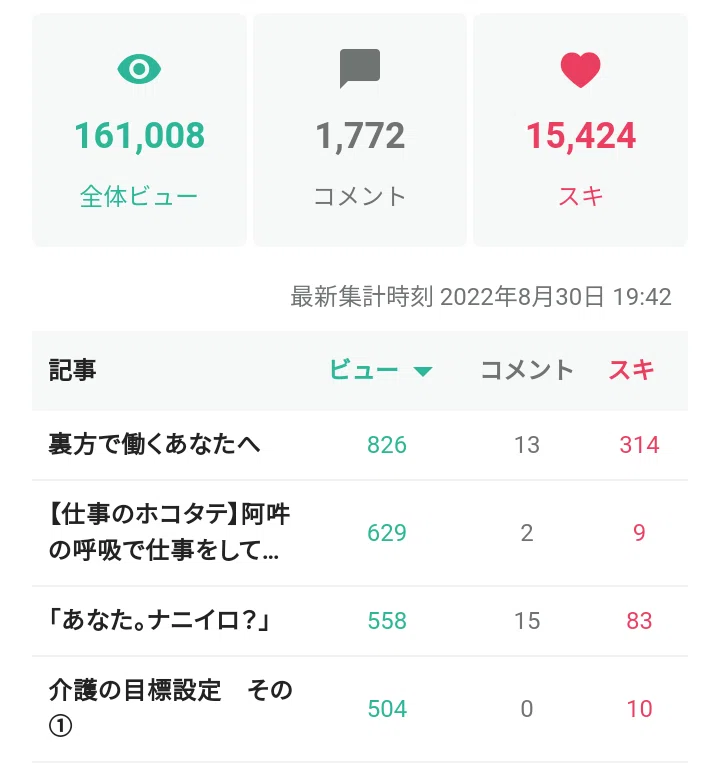Sort by the コメント column header

527,370
